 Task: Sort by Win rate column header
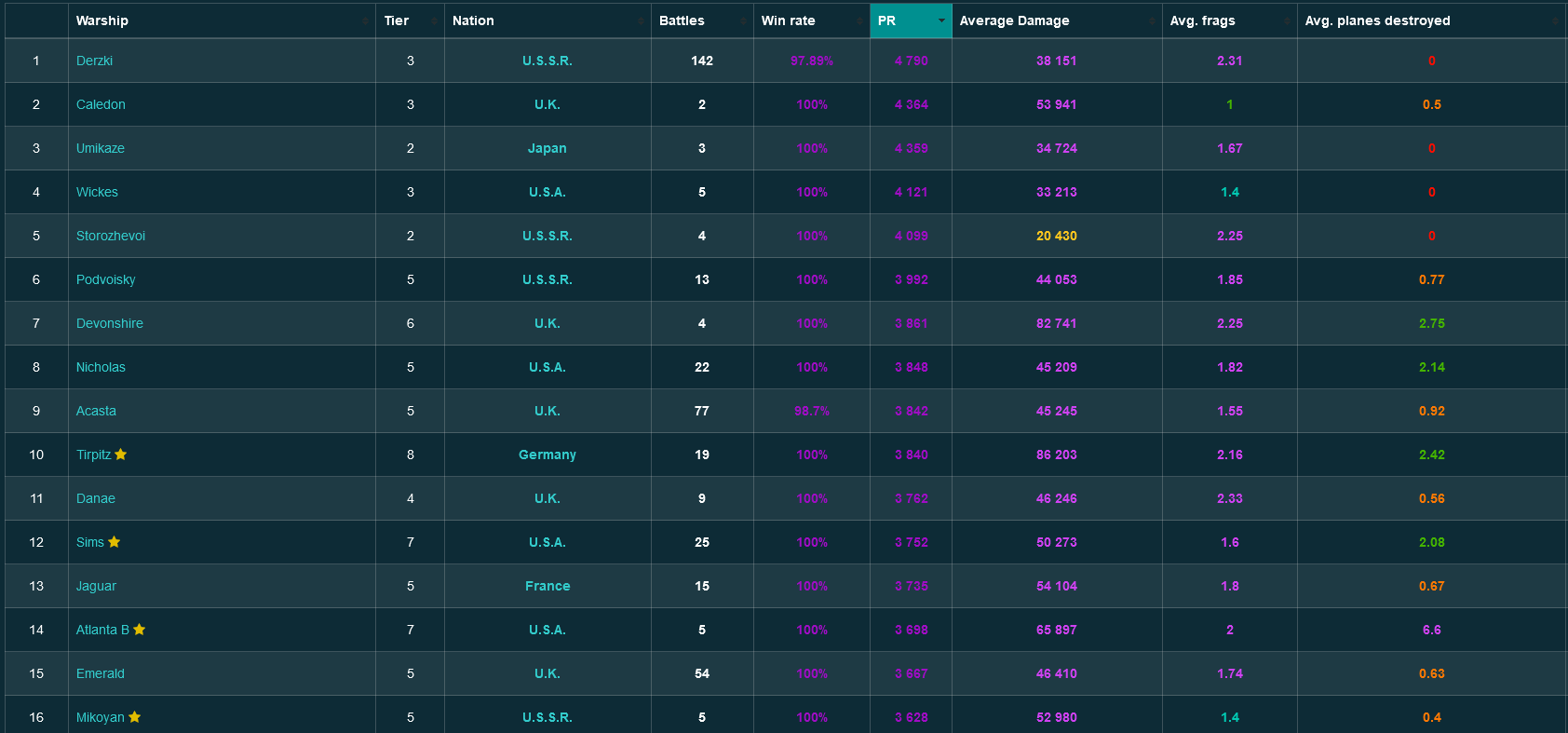tap(788, 20)
